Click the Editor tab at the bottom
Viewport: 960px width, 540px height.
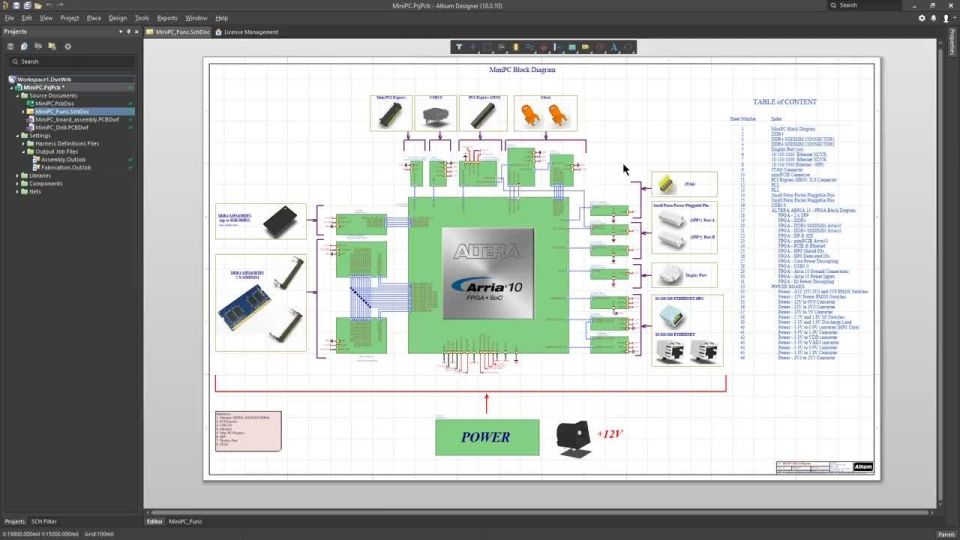tap(154, 522)
